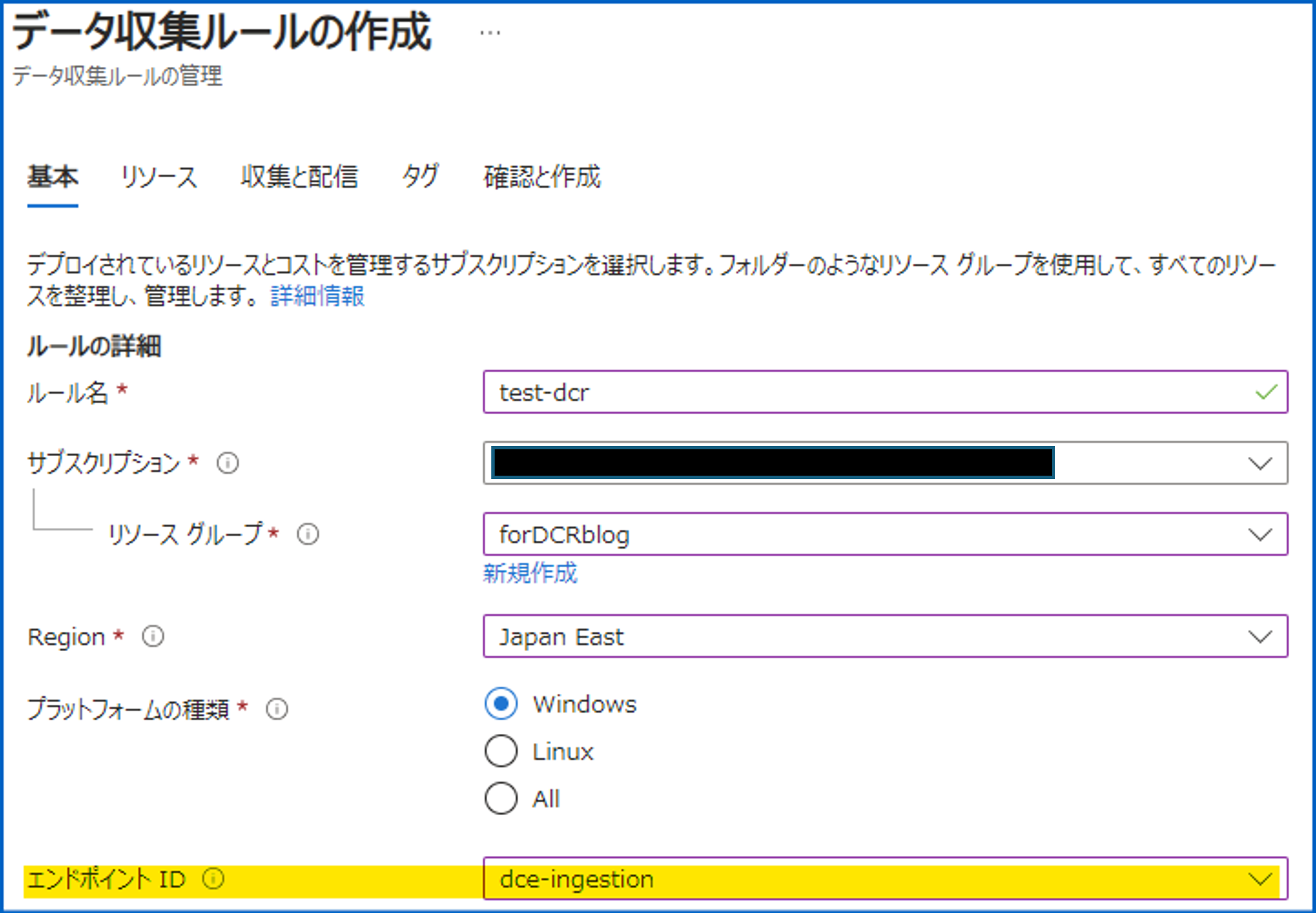
Task: Click the データ収集ルールの管理 subtitle
Action: pos(117,76)
